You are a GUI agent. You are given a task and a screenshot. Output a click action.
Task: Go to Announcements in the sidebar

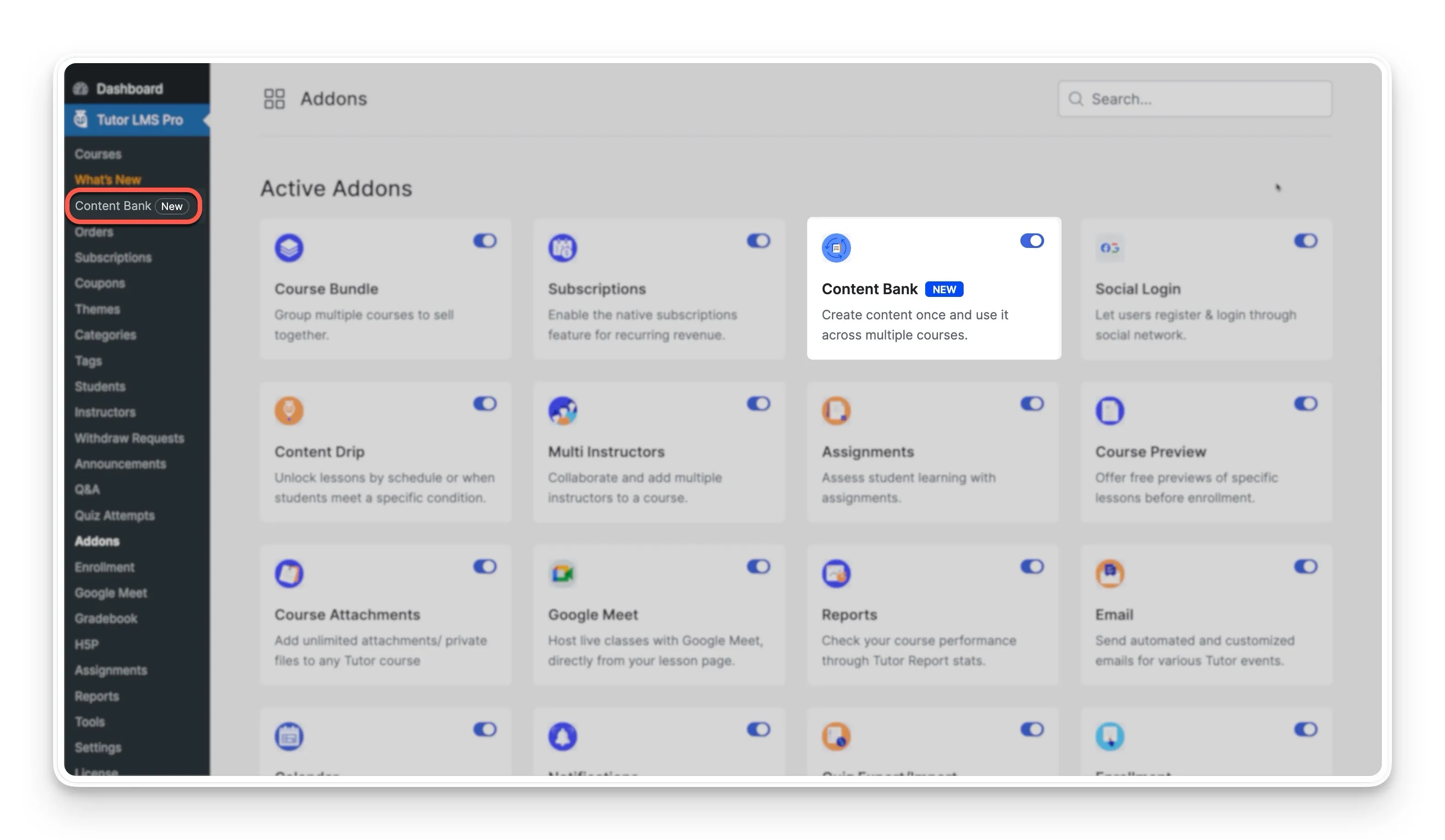tap(120, 464)
